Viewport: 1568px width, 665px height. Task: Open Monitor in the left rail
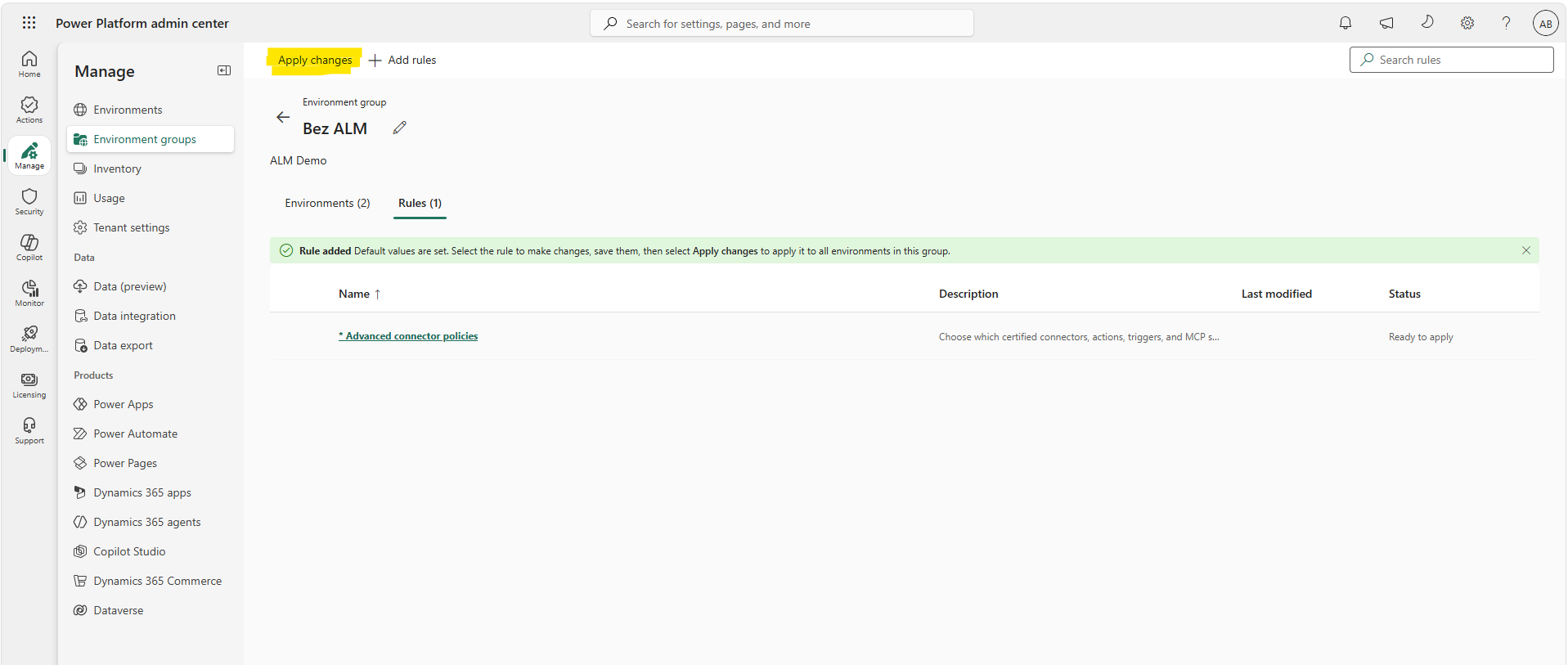(x=29, y=293)
